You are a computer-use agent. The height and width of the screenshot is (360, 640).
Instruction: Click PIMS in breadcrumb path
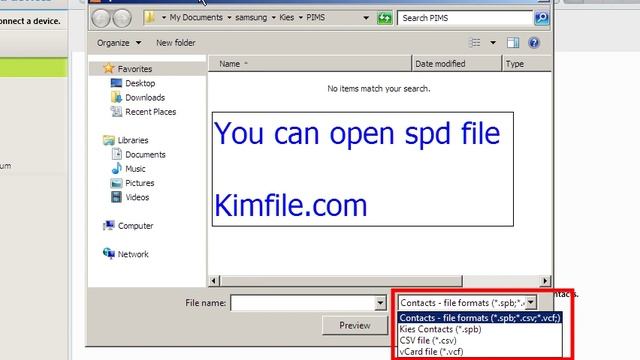316,18
